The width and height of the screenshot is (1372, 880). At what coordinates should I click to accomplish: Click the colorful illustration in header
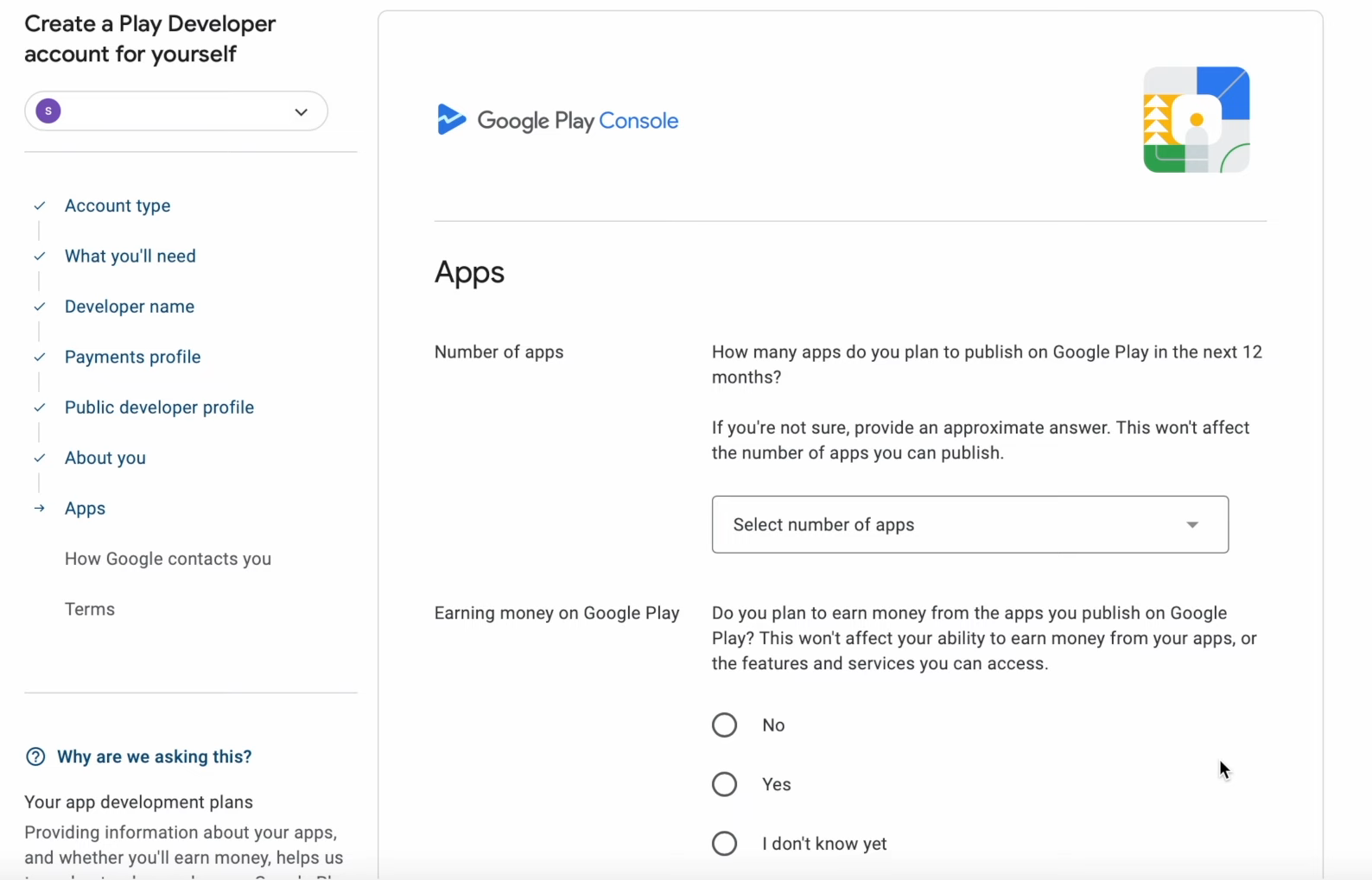1197,119
